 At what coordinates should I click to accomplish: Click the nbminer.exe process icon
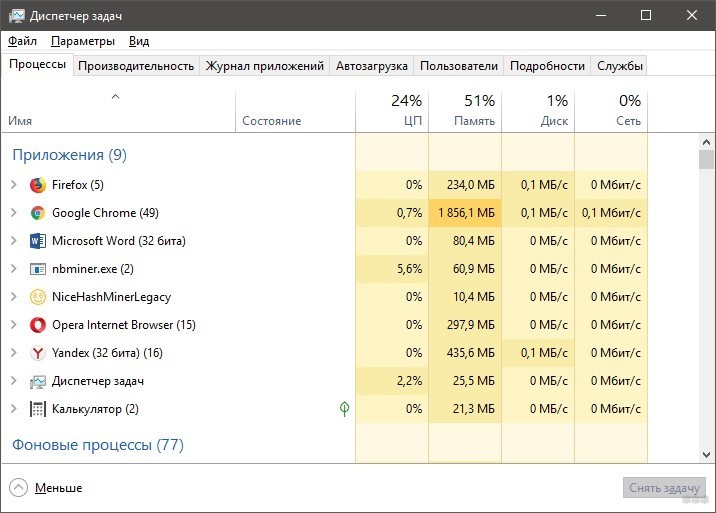(38, 269)
